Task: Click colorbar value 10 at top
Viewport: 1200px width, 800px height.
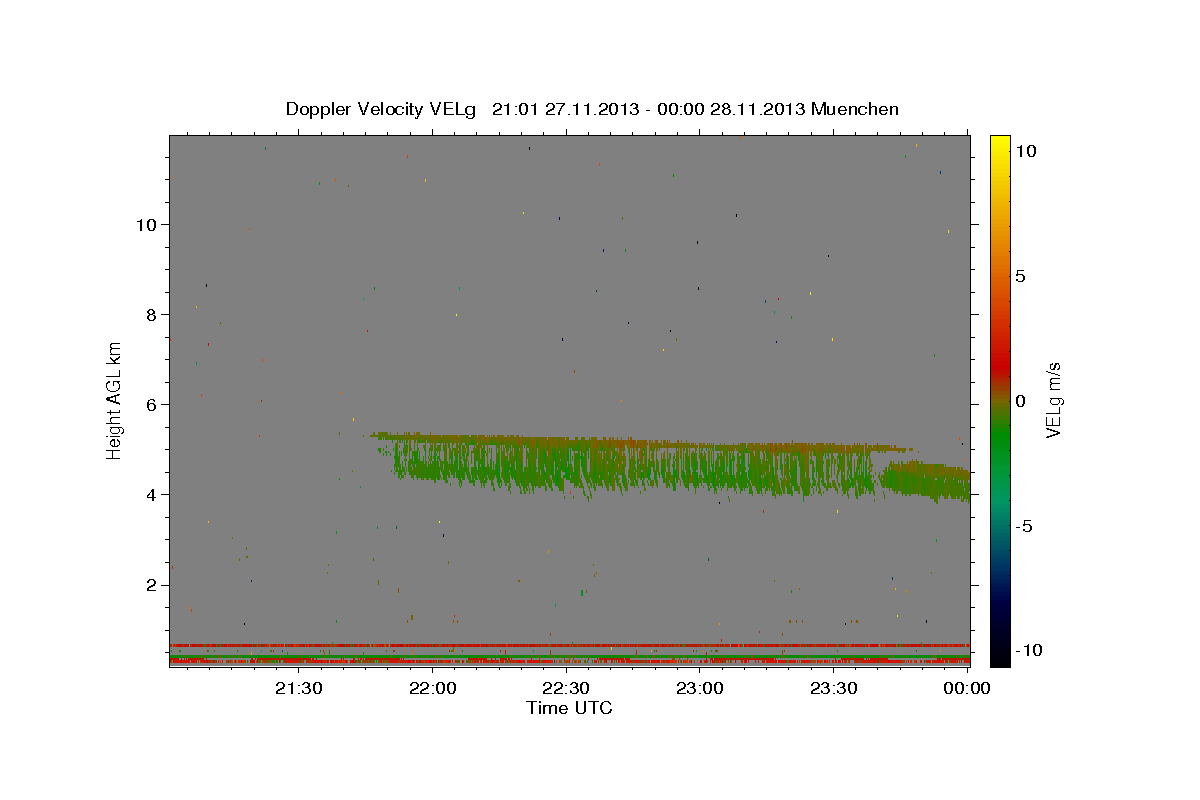Action: (x=1026, y=150)
